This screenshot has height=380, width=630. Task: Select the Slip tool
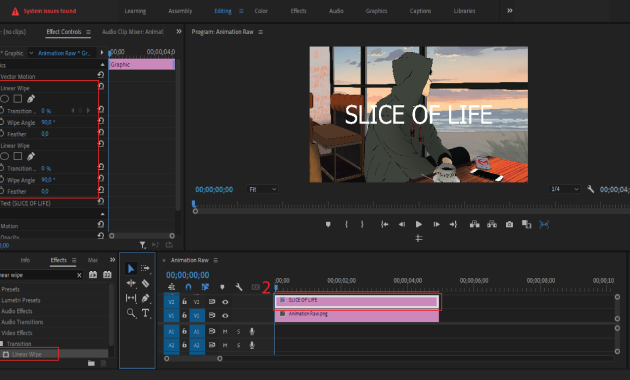[x=131, y=298]
